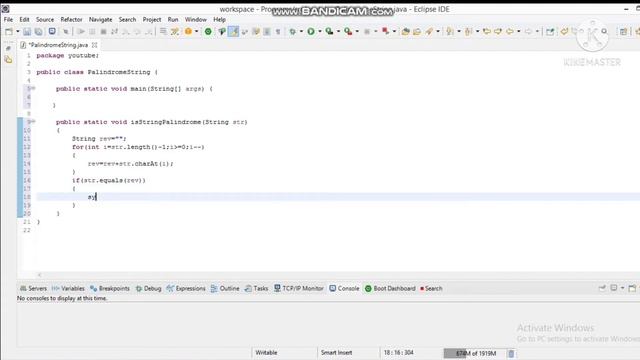Click the Save All toolbar icon
The height and width of the screenshot is (360, 640).
point(38,31)
